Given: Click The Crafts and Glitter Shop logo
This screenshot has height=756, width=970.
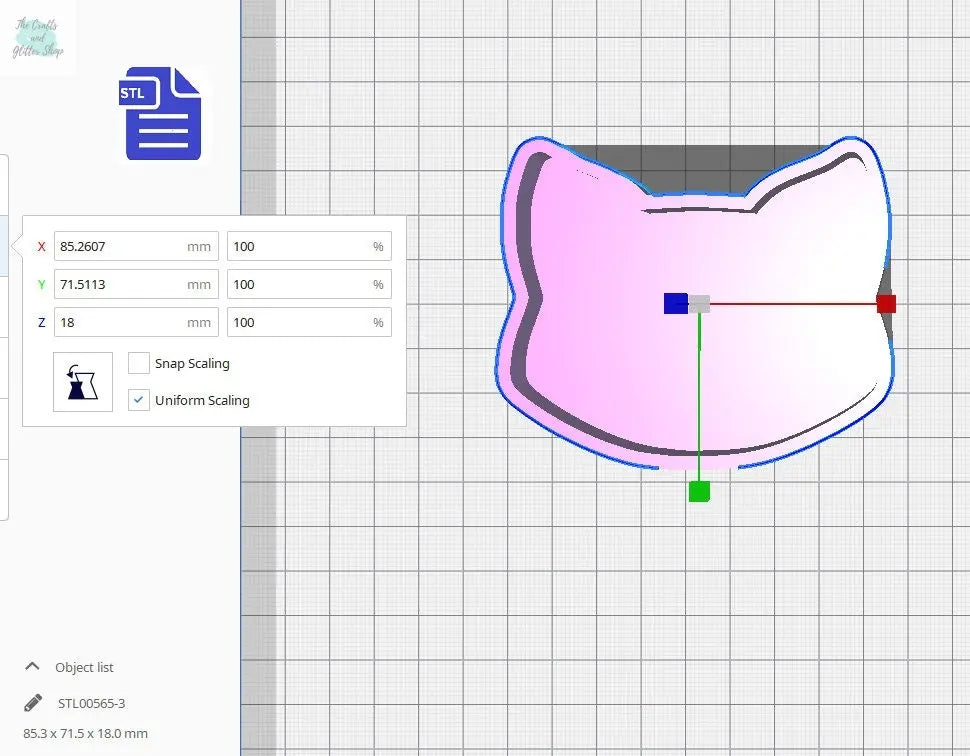Looking at the screenshot, I should (x=38, y=38).
